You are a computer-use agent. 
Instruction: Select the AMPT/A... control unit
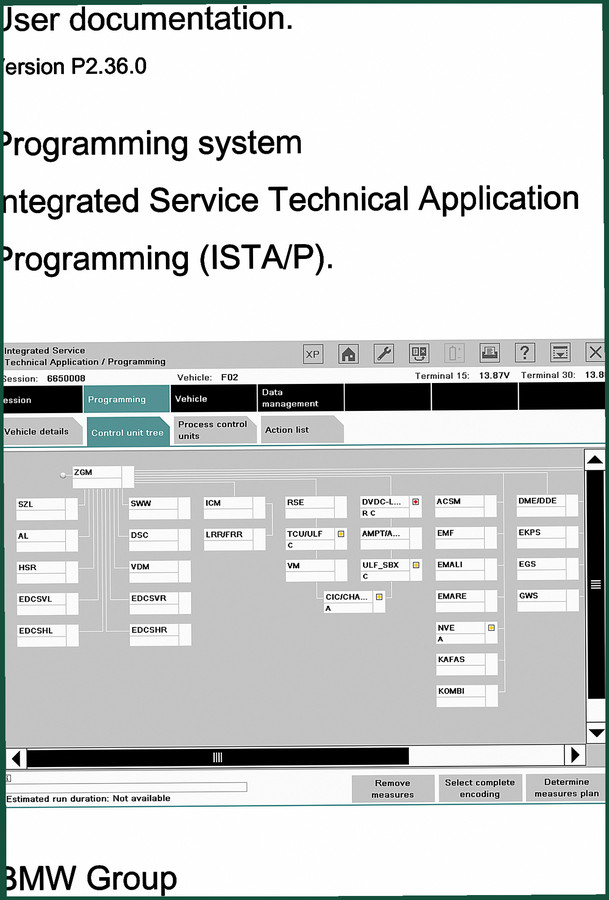pyautogui.click(x=391, y=538)
